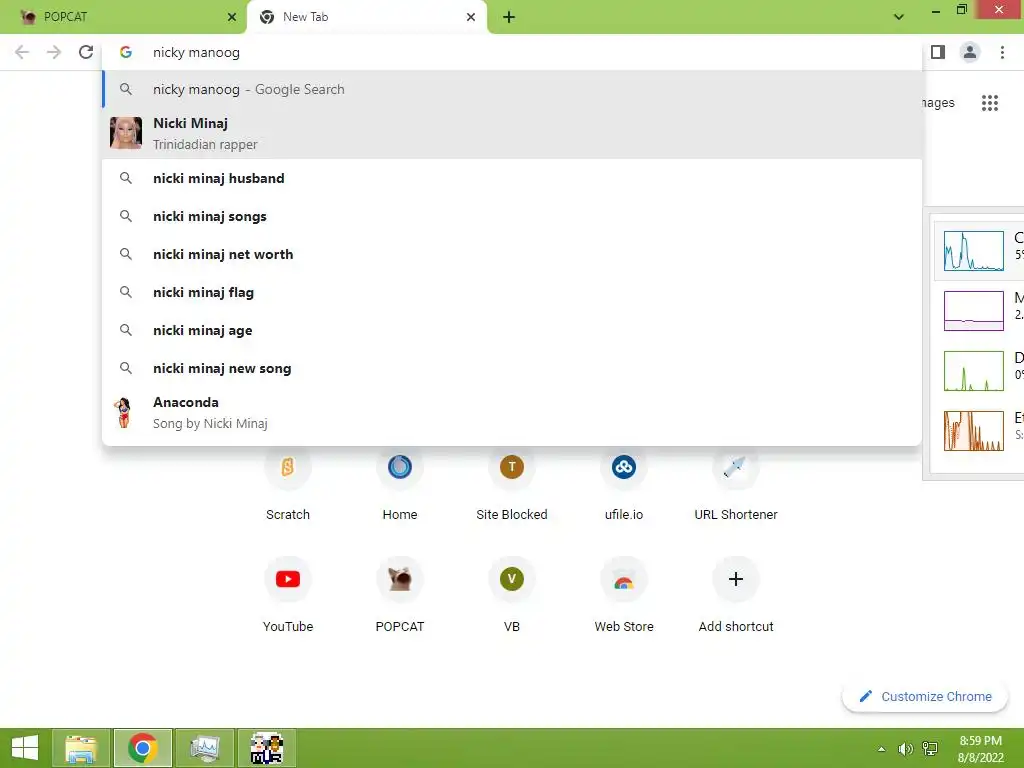The image size is (1024, 768).
Task: Click the network tray icon
Action: coord(930,749)
